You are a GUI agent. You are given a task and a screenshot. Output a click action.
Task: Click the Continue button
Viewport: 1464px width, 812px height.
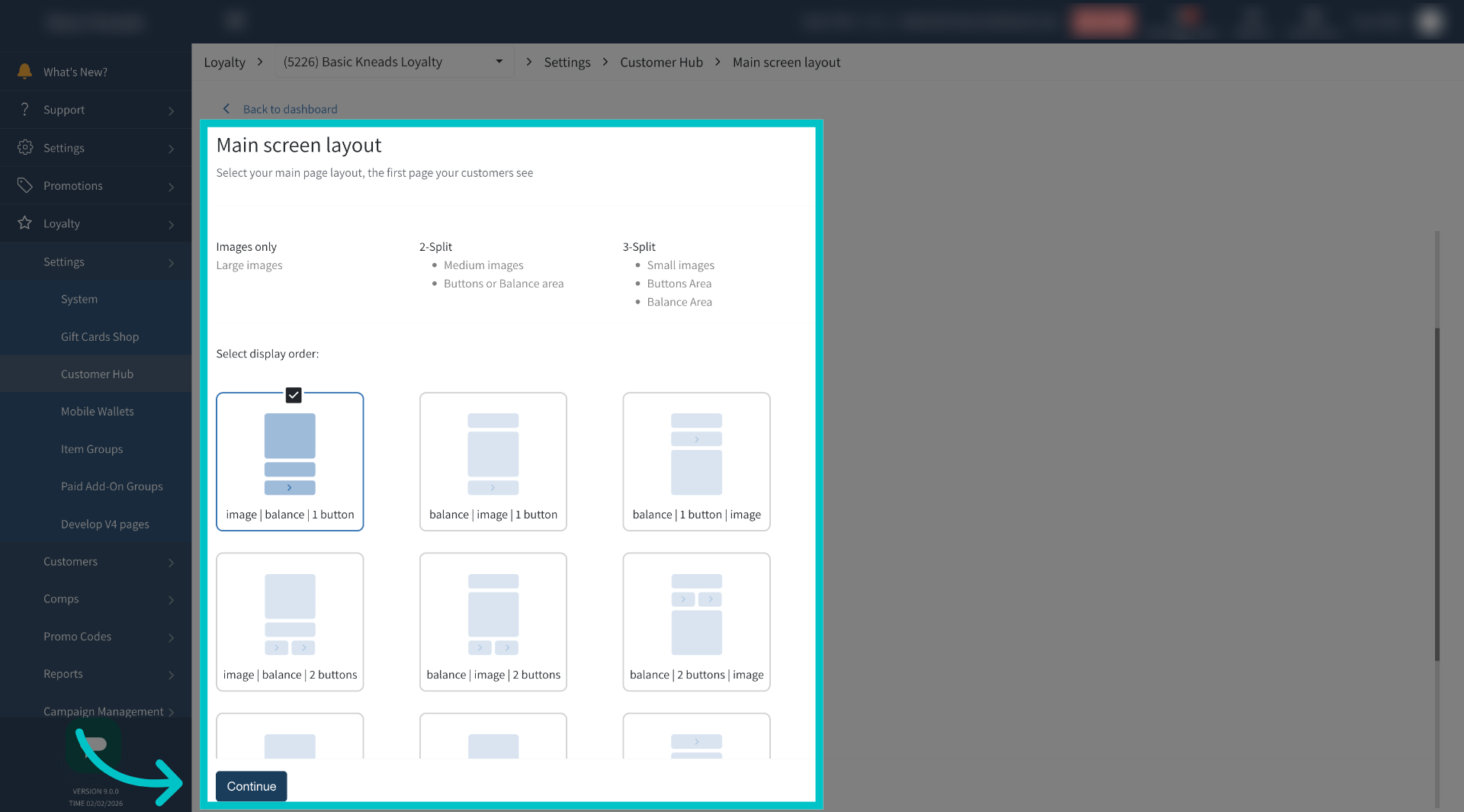click(251, 786)
